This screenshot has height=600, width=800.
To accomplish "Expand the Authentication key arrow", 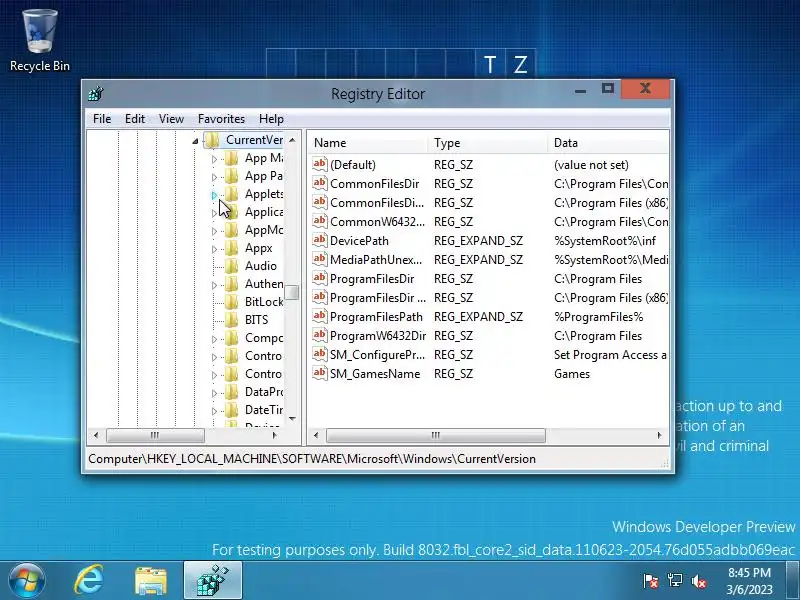I will [x=214, y=285].
